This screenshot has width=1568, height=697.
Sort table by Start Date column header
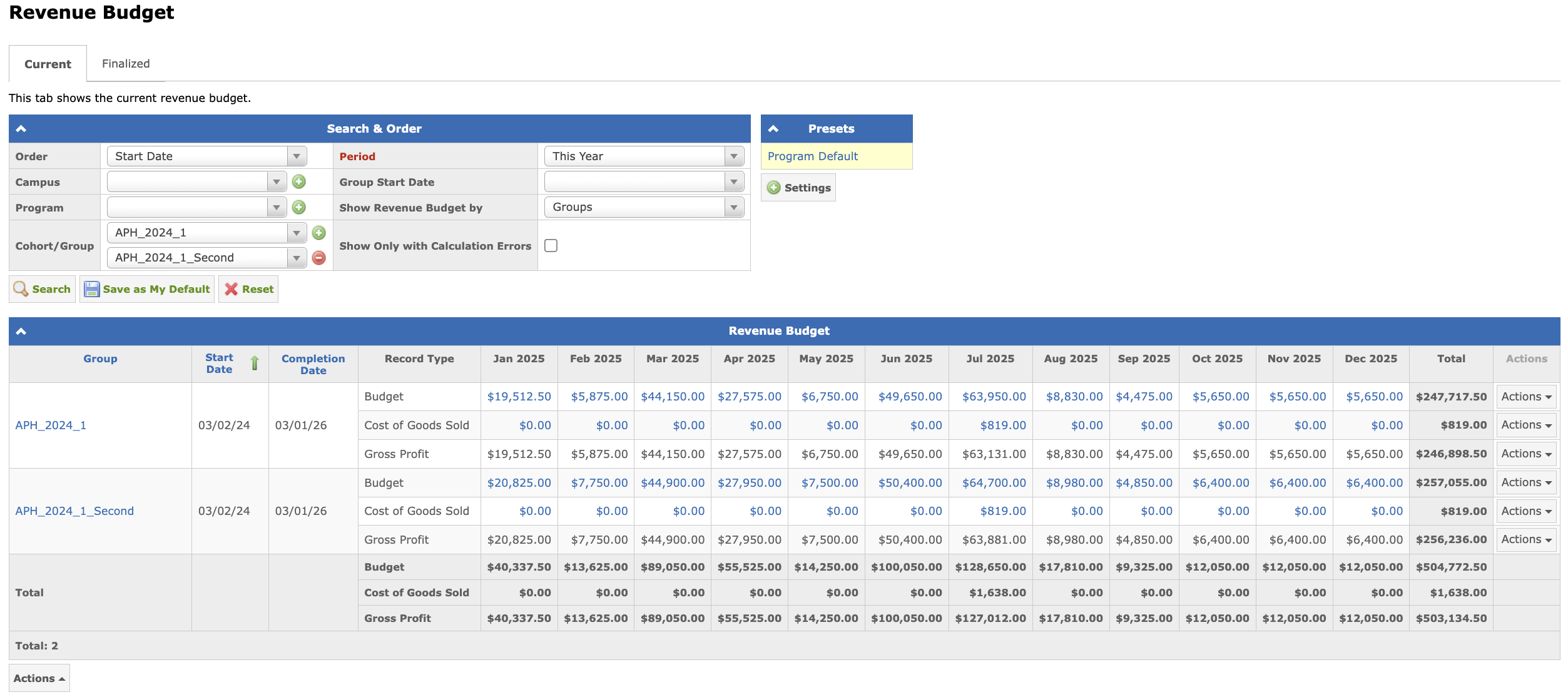219,364
